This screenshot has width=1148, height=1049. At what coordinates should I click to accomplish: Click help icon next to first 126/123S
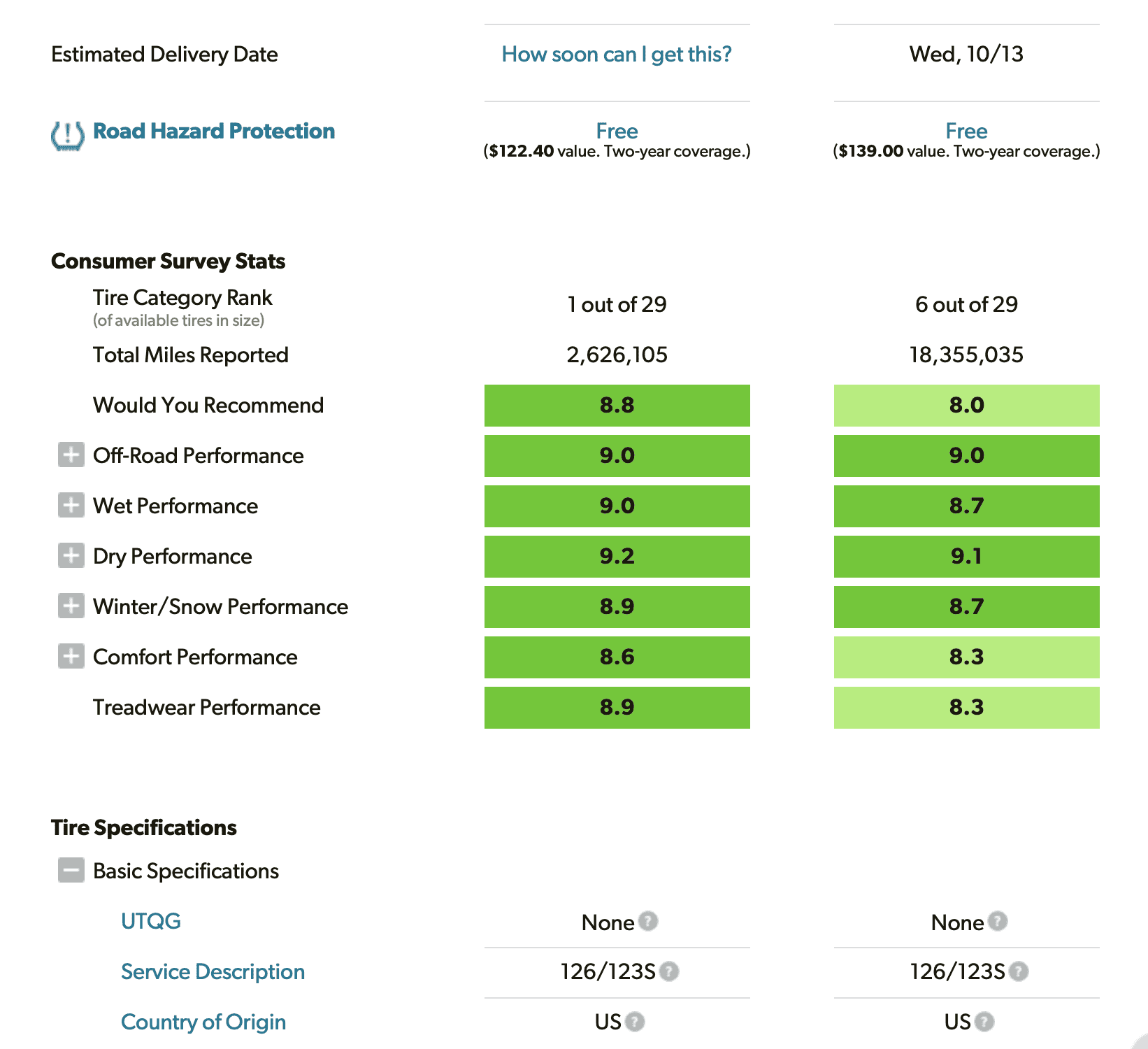tap(669, 971)
